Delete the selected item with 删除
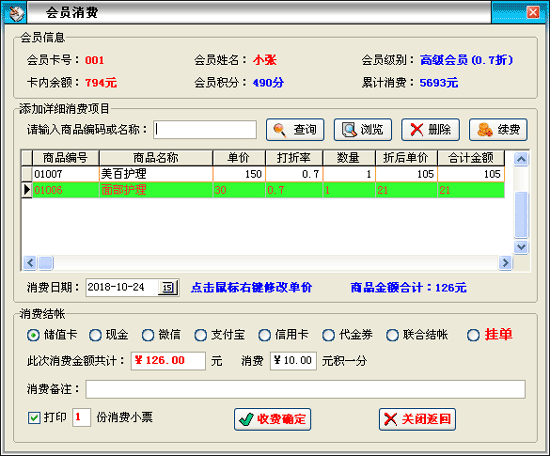550x456 pixels. pos(430,129)
